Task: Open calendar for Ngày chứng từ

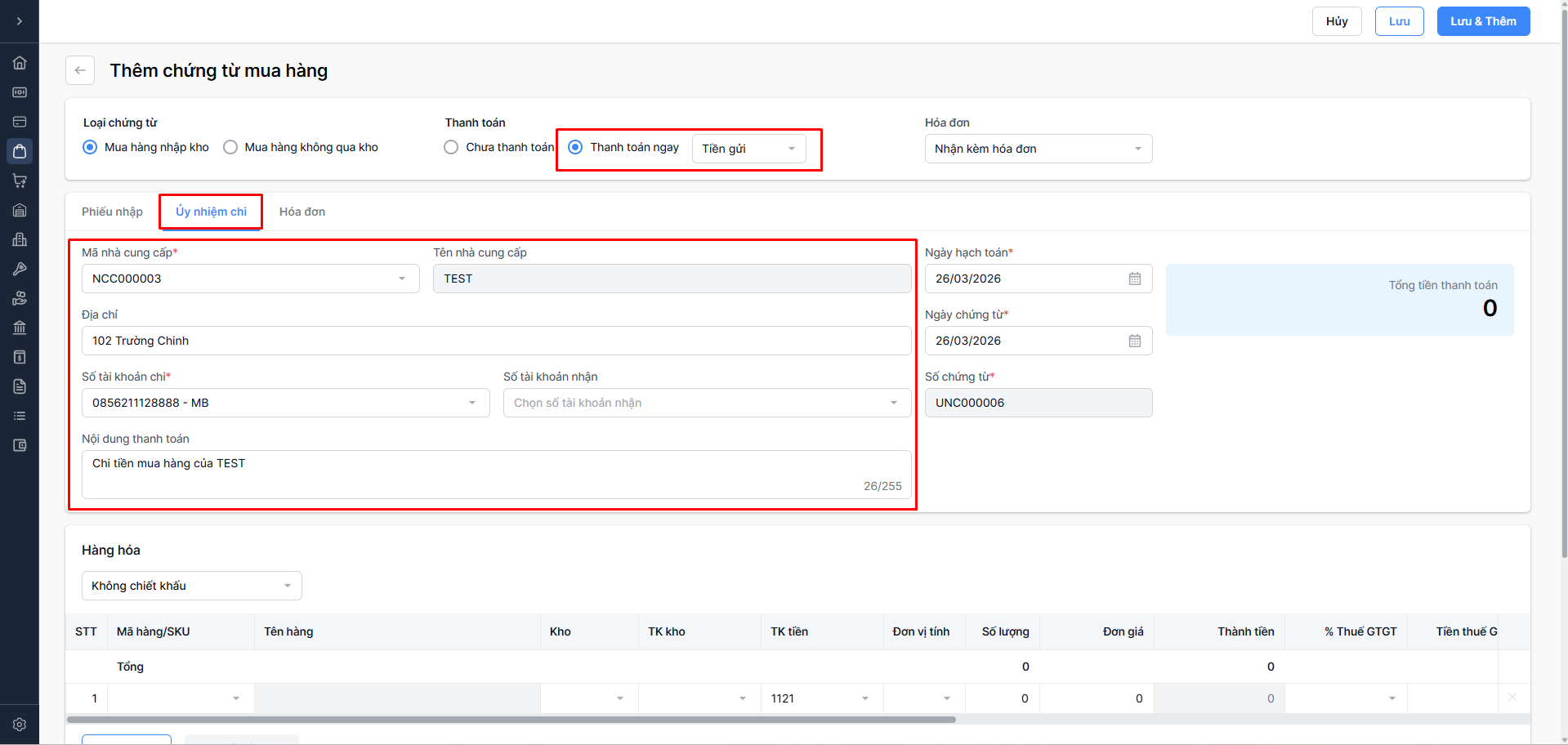Action: pos(1135,341)
